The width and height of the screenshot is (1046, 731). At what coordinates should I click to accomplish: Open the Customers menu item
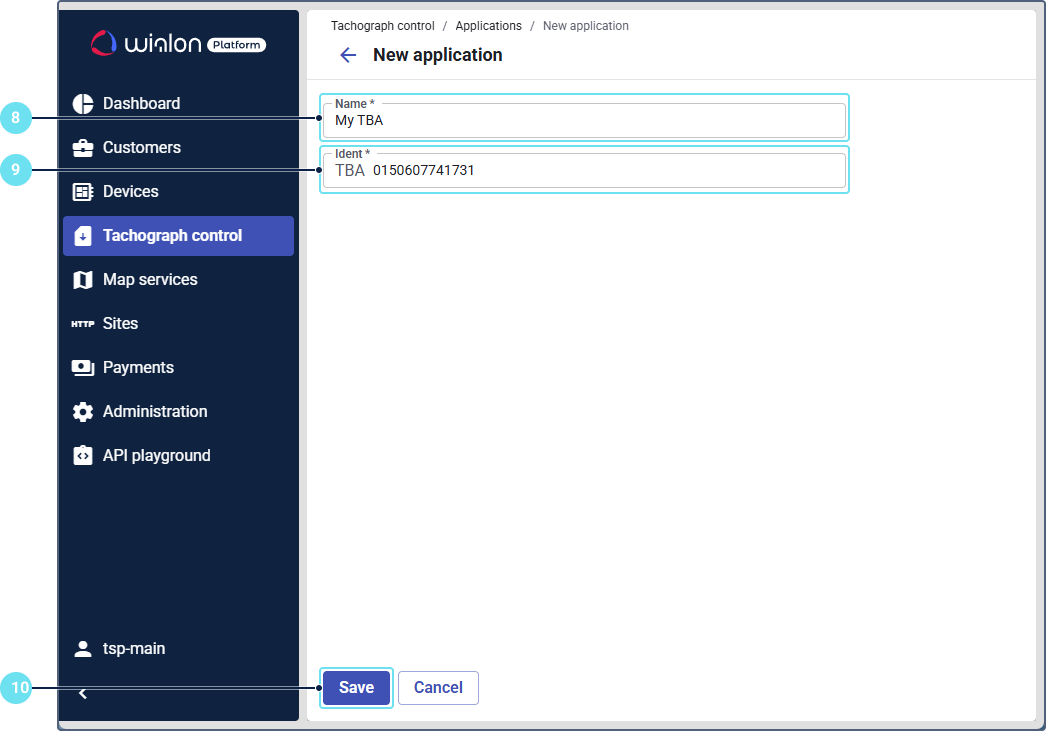[x=141, y=148]
